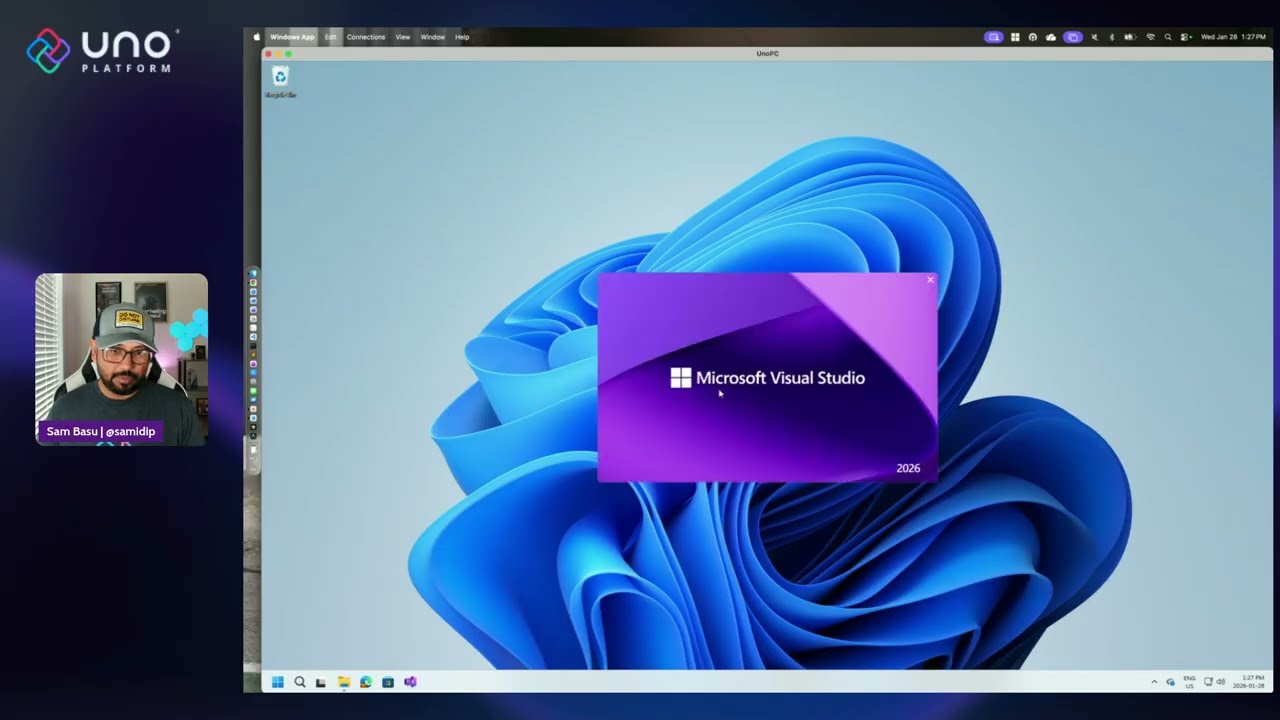Viewport: 1280px width, 720px height.
Task: Open the ENG US language switcher
Action: pyautogui.click(x=1189, y=682)
